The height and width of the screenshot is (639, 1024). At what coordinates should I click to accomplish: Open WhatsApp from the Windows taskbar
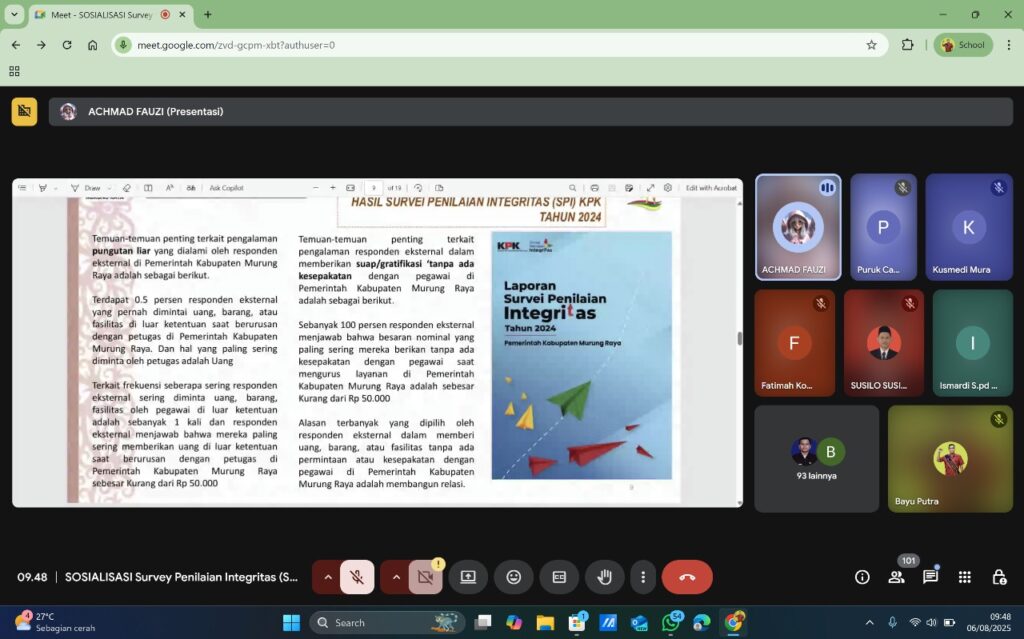[x=672, y=622]
